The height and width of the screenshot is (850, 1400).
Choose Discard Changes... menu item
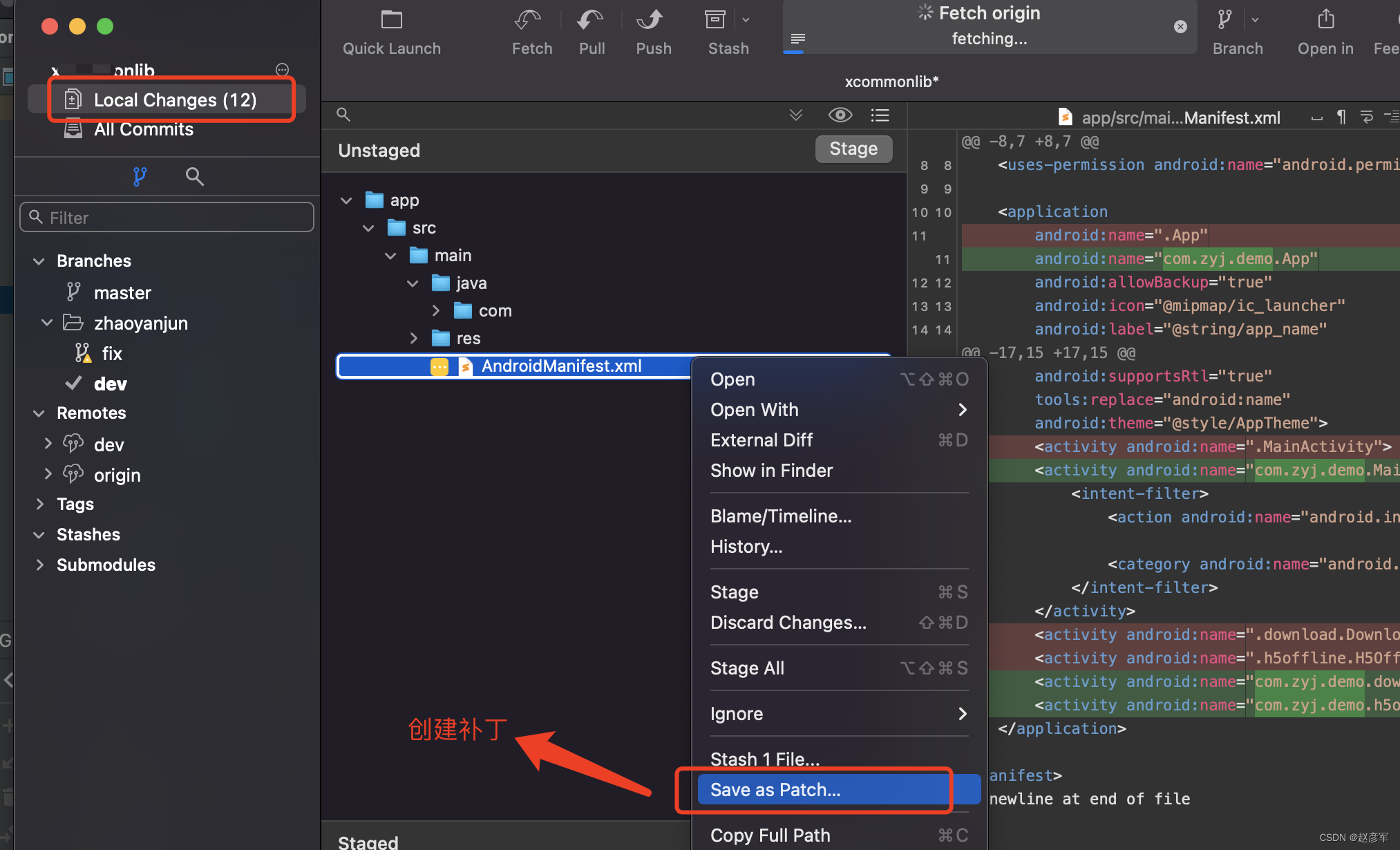[839, 623]
